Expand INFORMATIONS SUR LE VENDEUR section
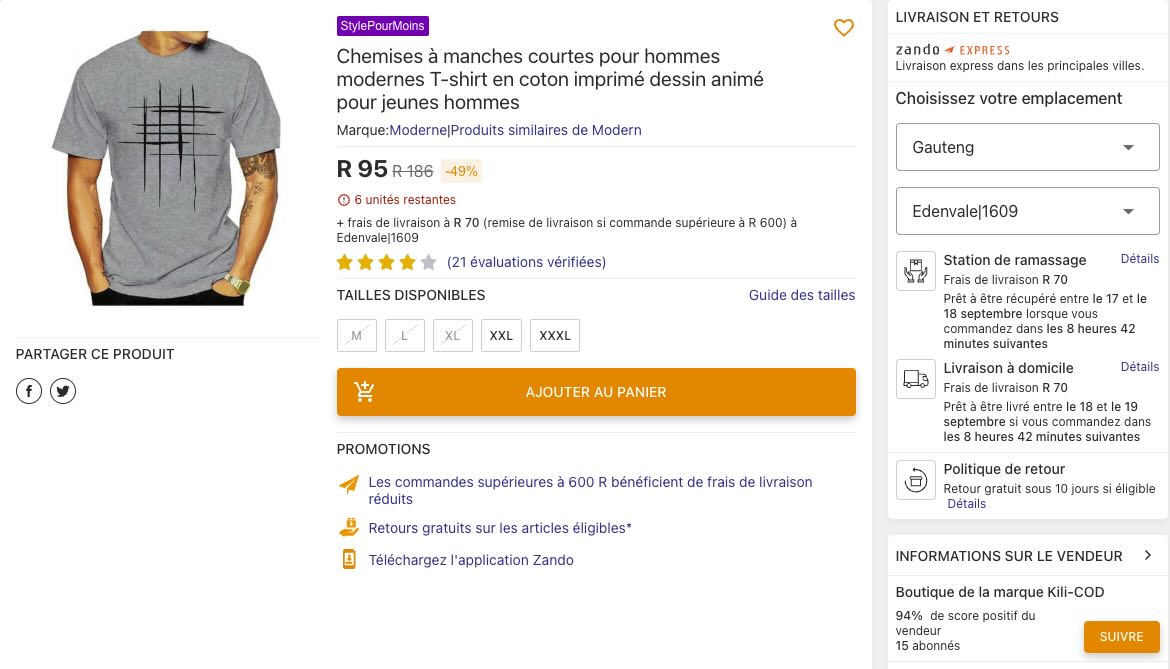1170x669 pixels. pyautogui.click(x=1148, y=556)
